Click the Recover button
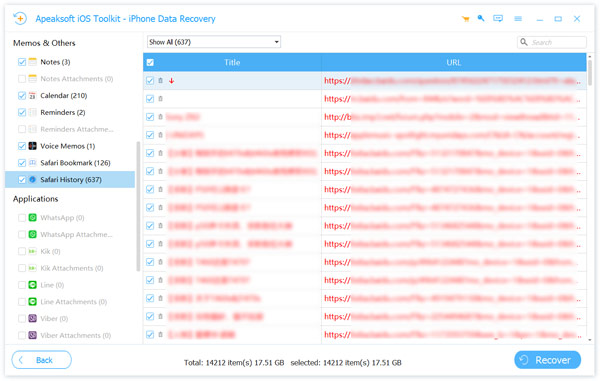600x381 pixels. 547,360
